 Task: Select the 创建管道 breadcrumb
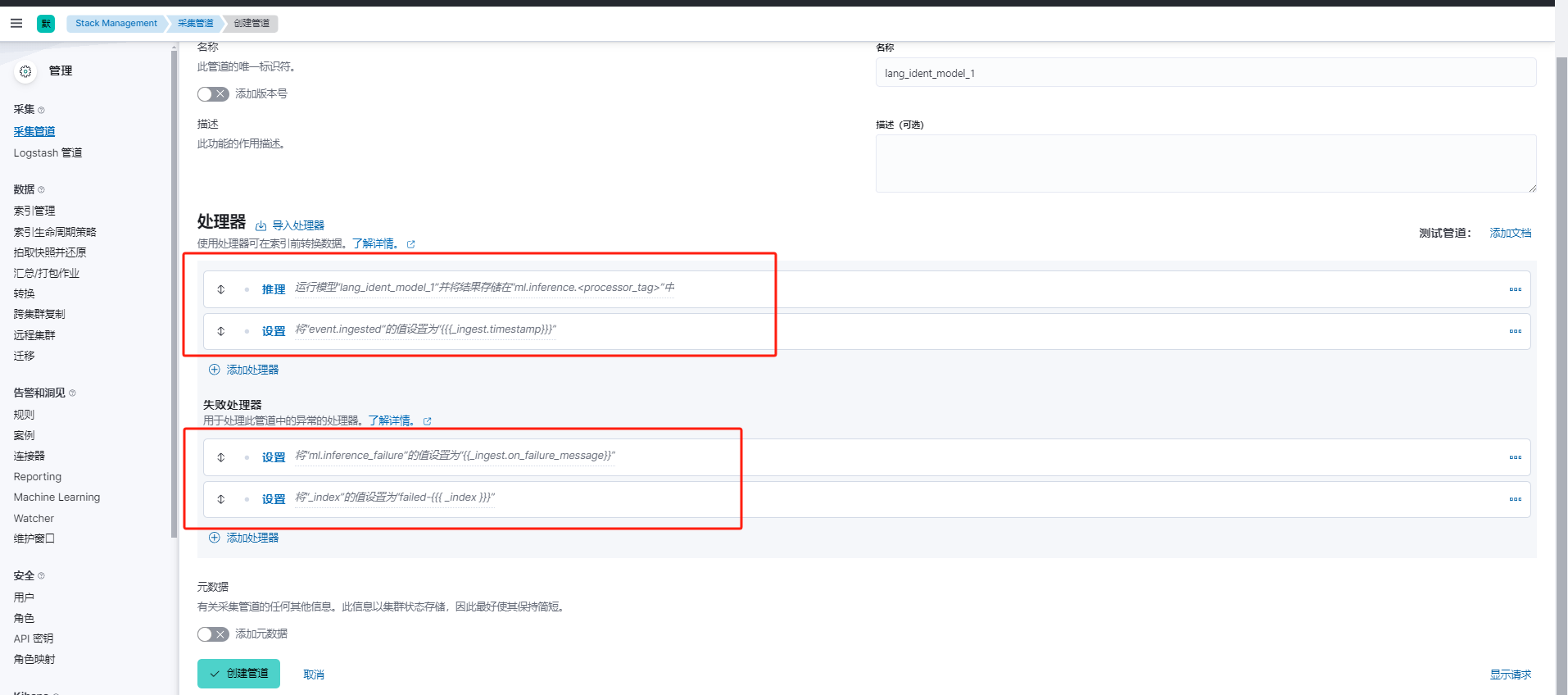(x=252, y=24)
